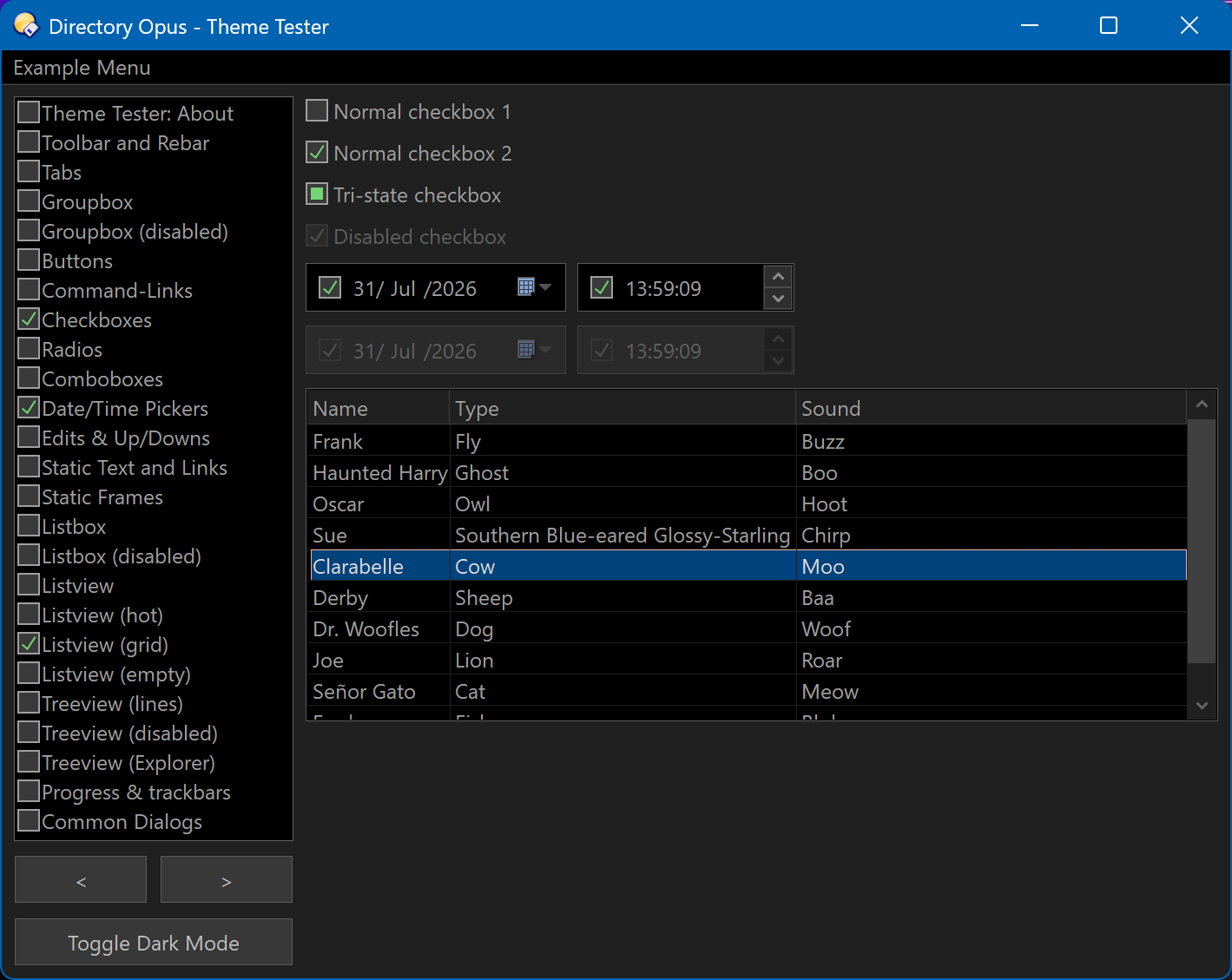Enable Normal checkbox 1
This screenshot has height=980, width=1232.
(317, 111)
